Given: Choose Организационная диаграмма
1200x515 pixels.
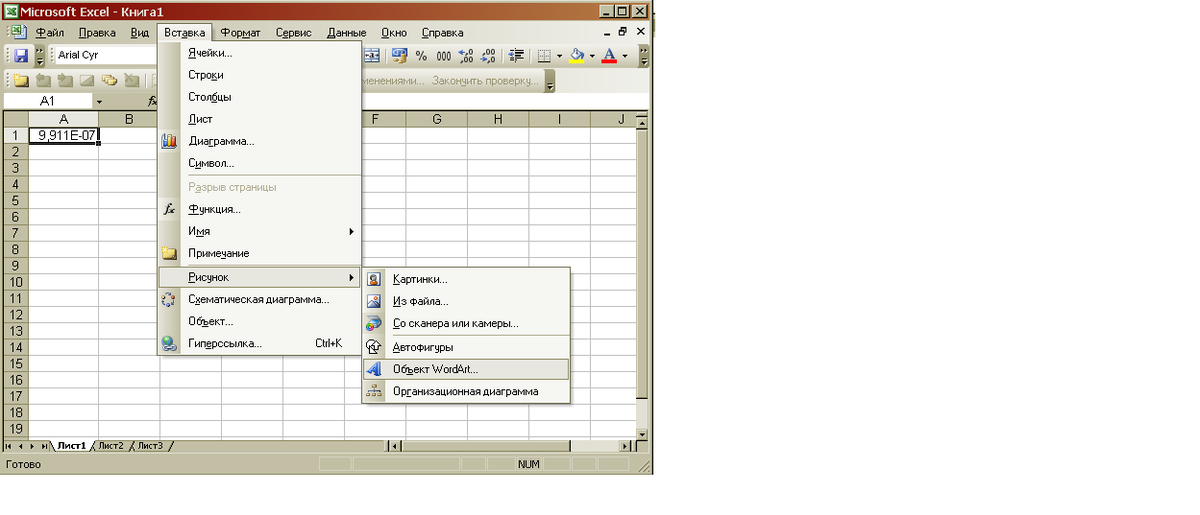Looking at the screenshot, I should (x=465, y=391).
